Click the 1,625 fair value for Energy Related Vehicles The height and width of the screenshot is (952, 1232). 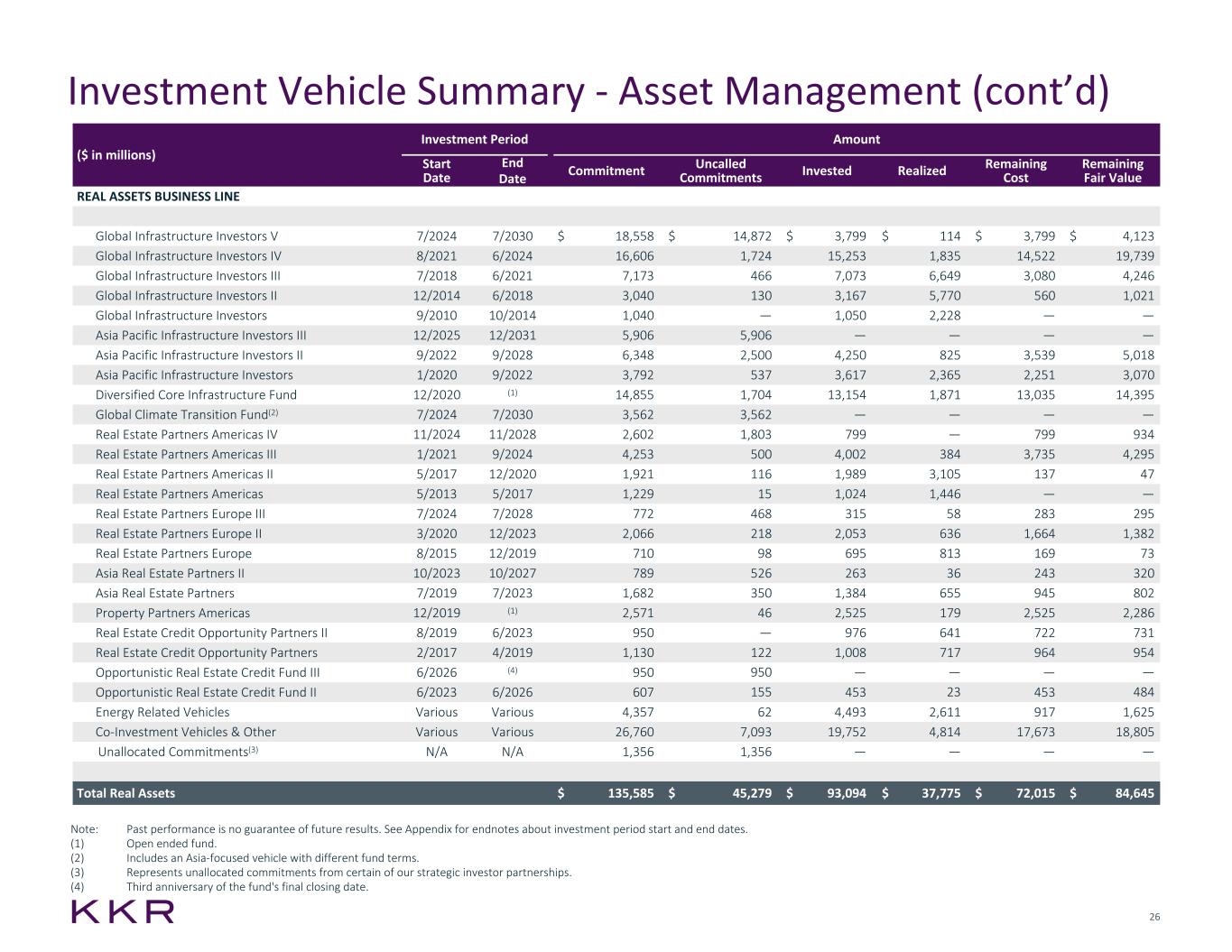(x=1139, y=713)
